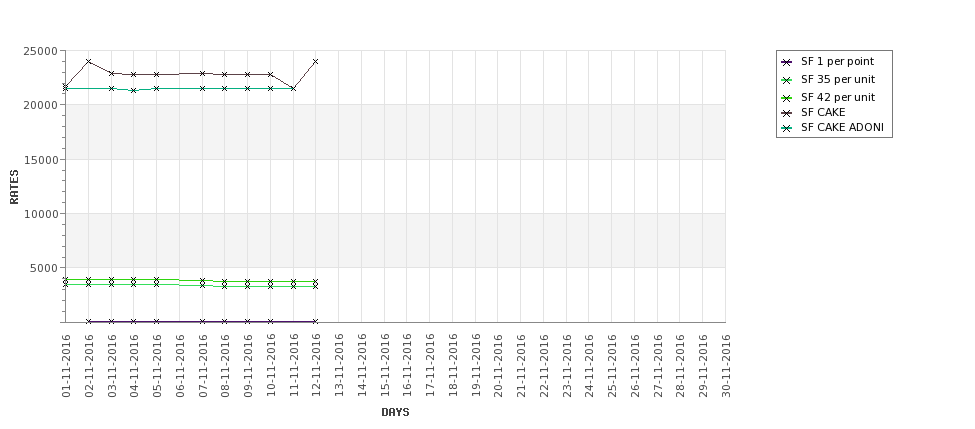
Task: Click the 25000 value on rates axis
Action: [x=41, y=51]
